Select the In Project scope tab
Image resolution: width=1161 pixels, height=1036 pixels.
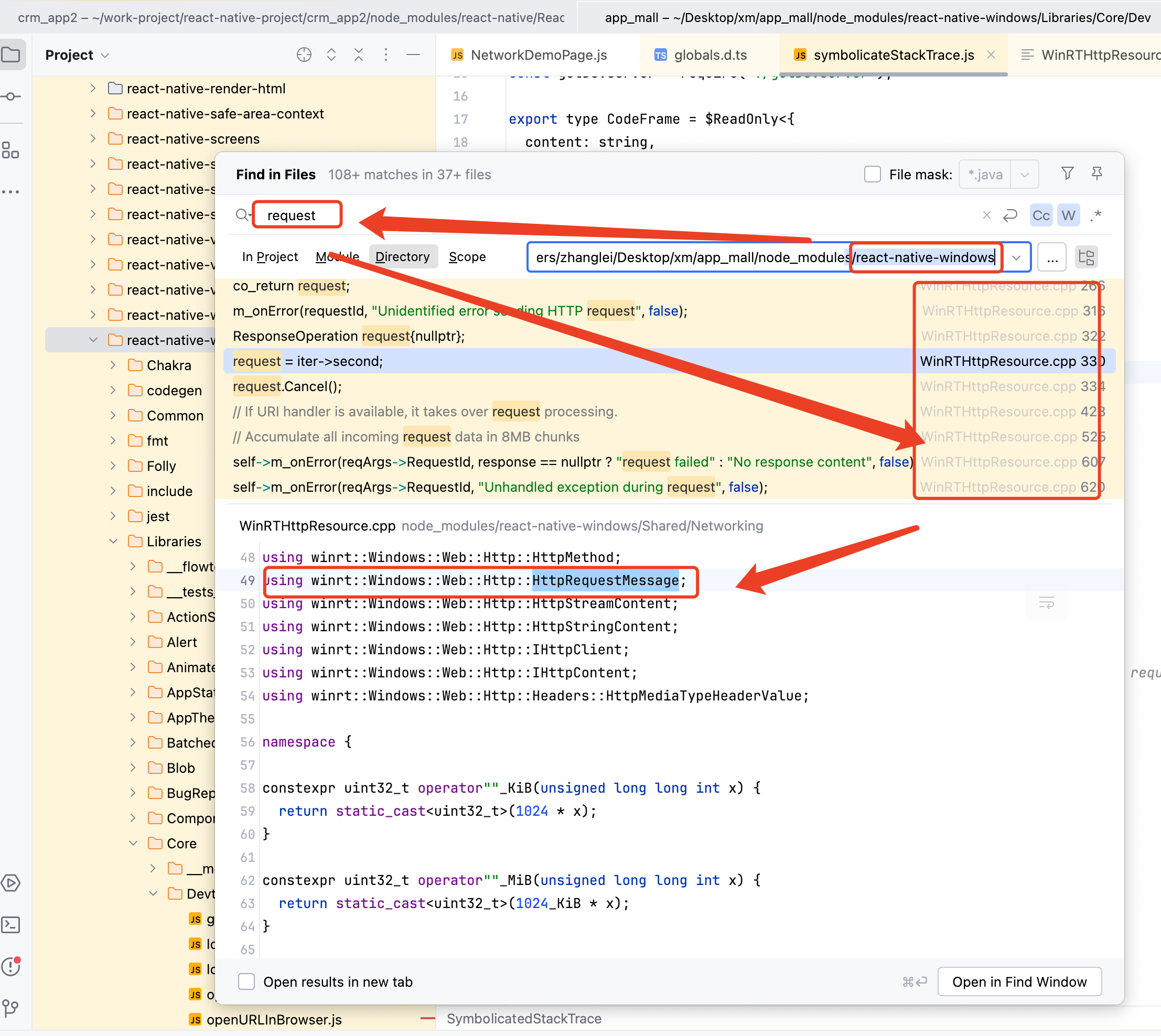click(270, 257)
